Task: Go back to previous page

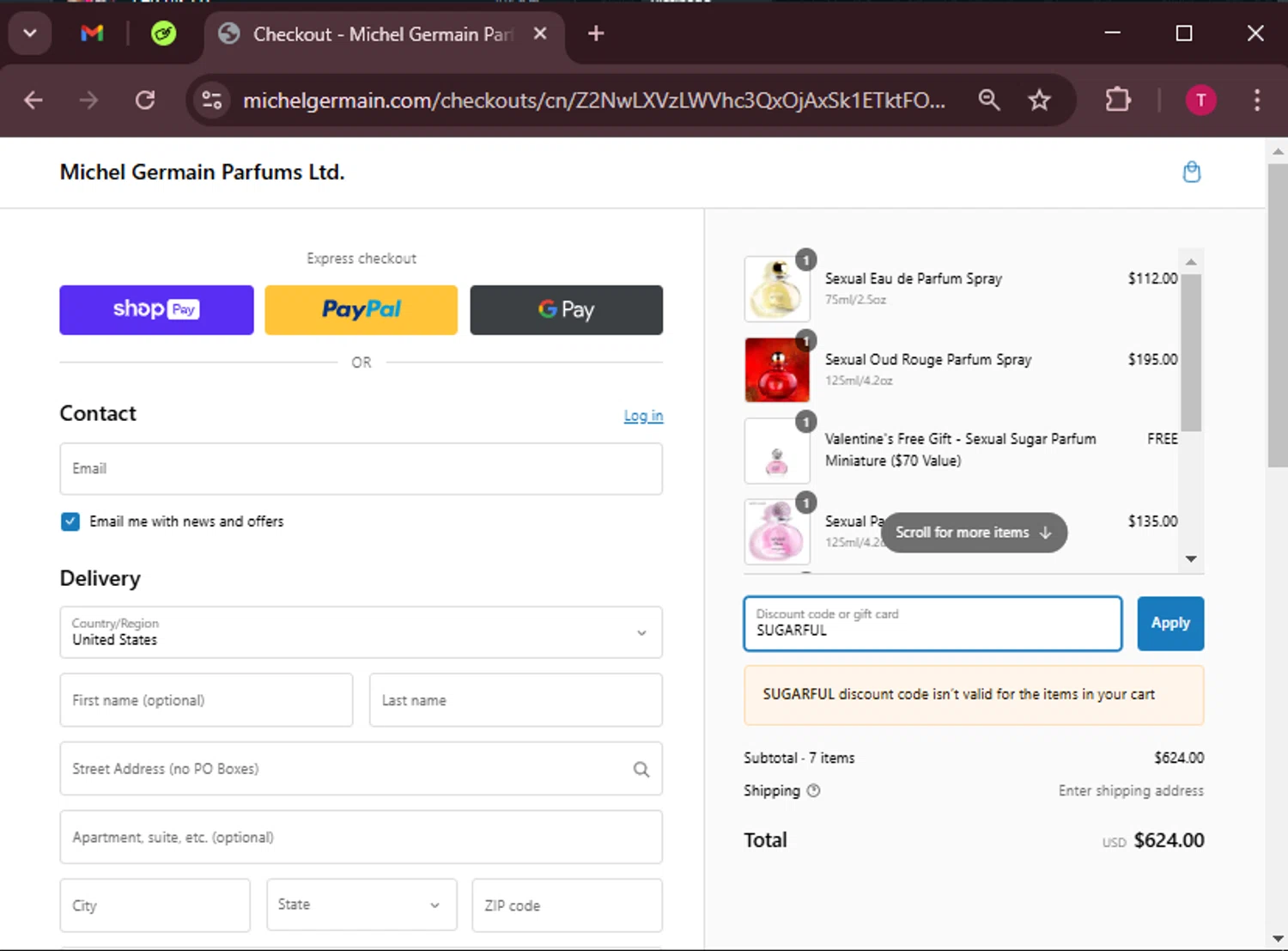Action: [33, 101]
